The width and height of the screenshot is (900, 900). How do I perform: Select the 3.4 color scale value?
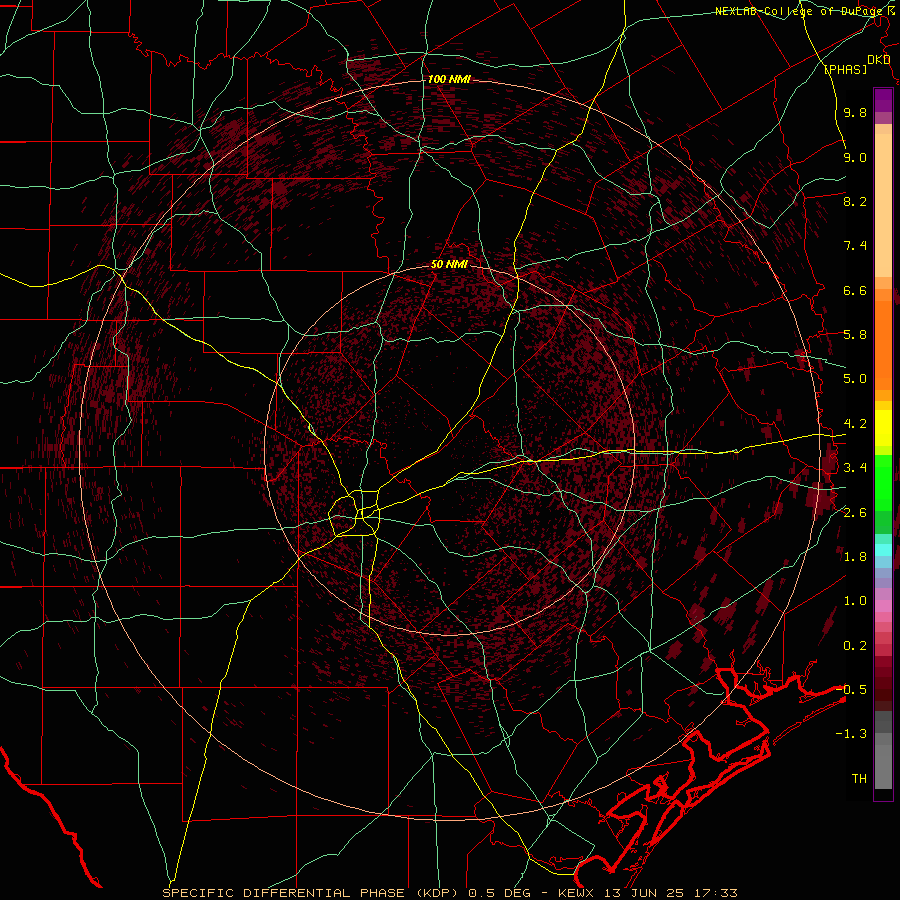tap(855, 468)
